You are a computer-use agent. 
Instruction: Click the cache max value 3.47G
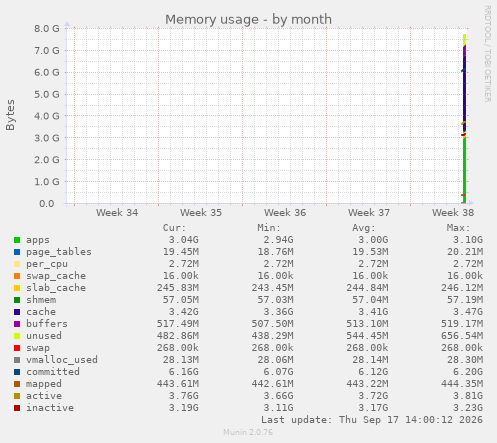click(x=468, y=312)
